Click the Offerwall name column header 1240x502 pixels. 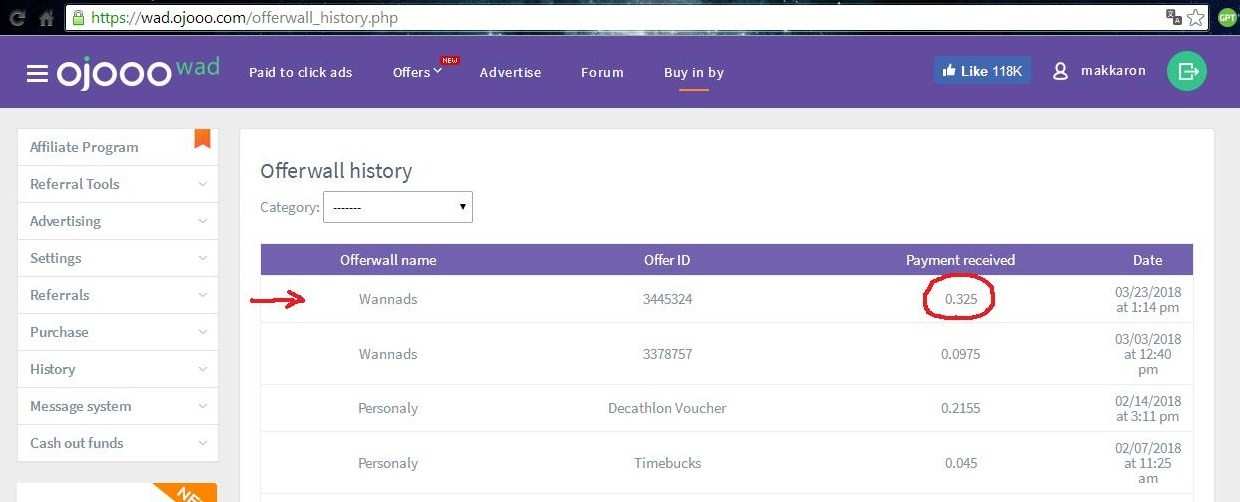388,260
